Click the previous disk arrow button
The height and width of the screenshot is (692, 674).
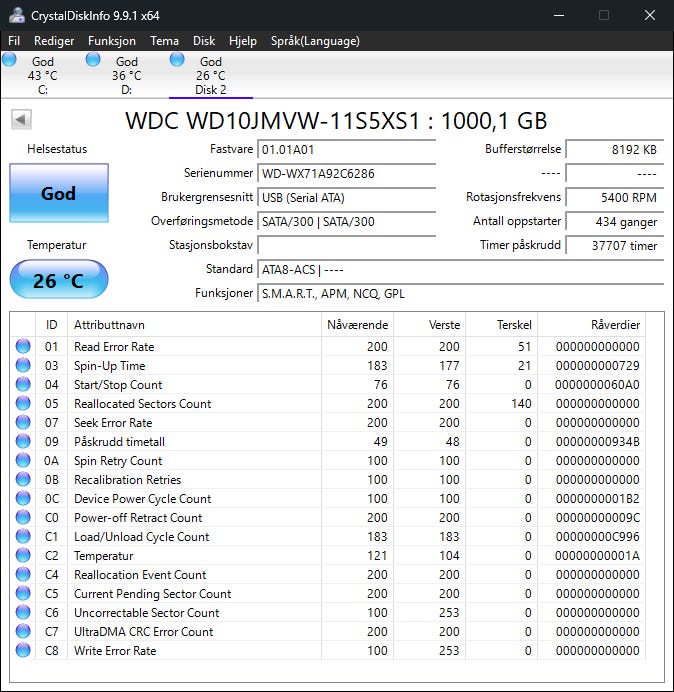point(21,119)
